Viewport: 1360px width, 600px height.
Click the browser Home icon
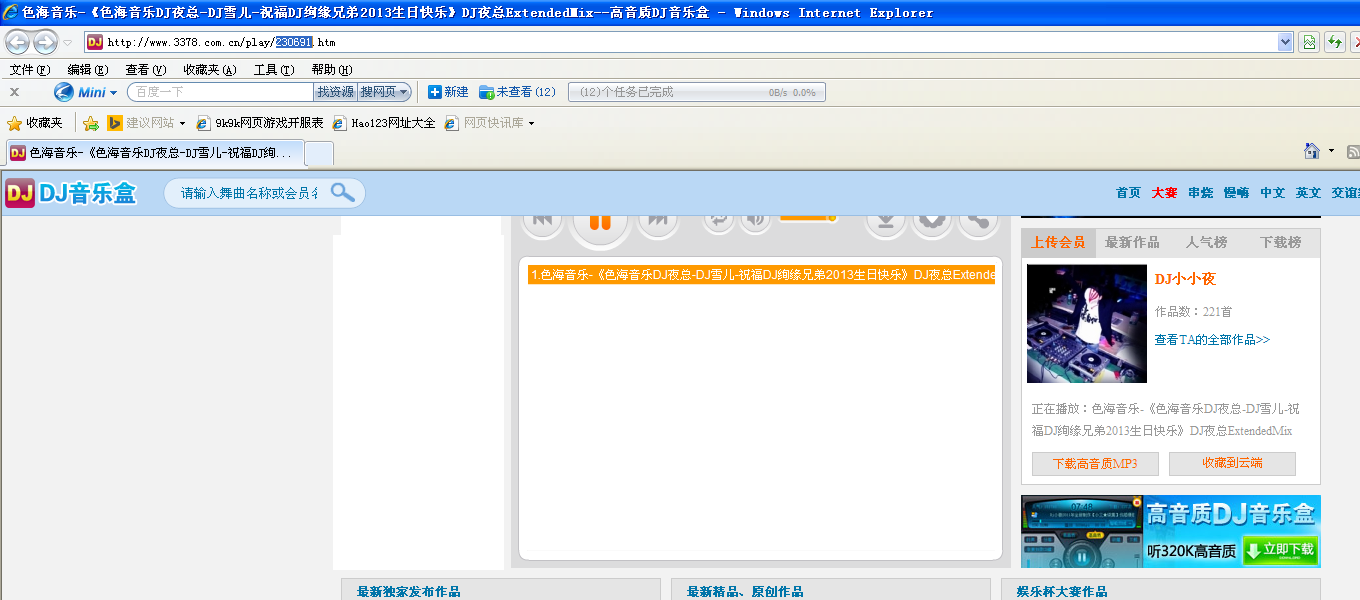[x=1312, y=151]
